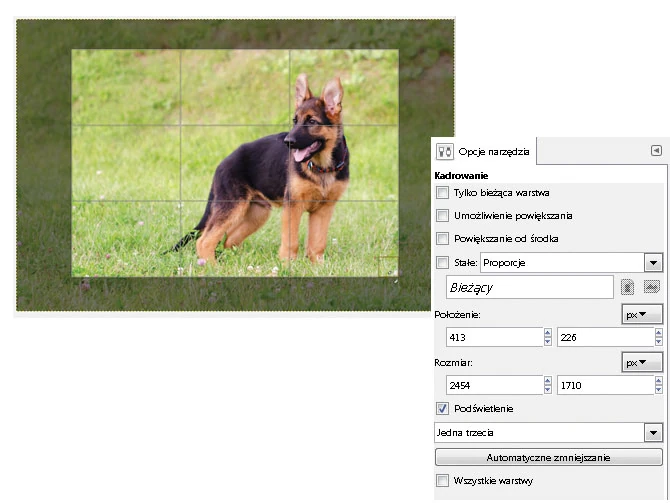This screenshot has width=670, height=503.
Task: Increase position Y value 226 with up arrow
Action: coord(658,332)
